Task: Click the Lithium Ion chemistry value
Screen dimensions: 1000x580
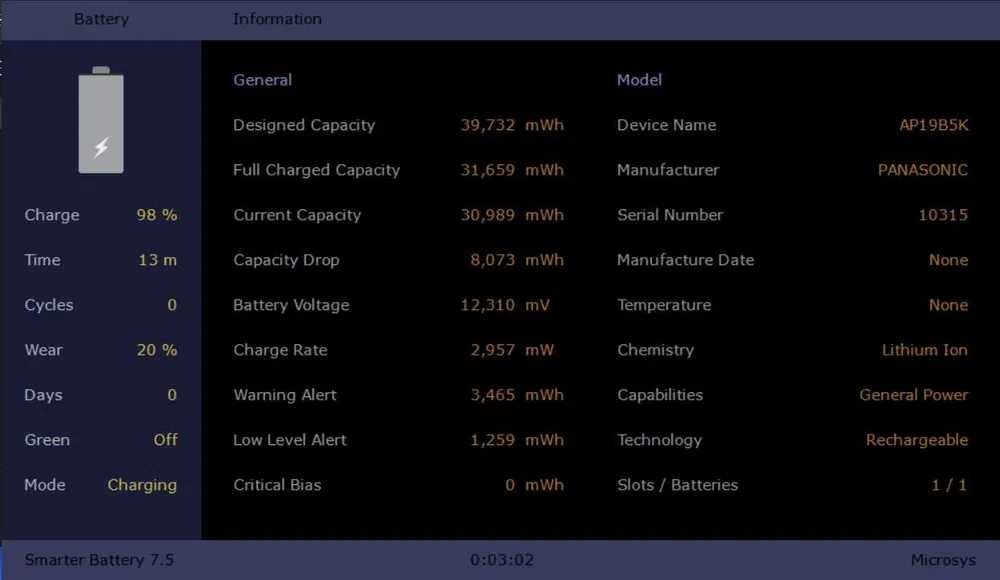Action: tap(924, 350)
